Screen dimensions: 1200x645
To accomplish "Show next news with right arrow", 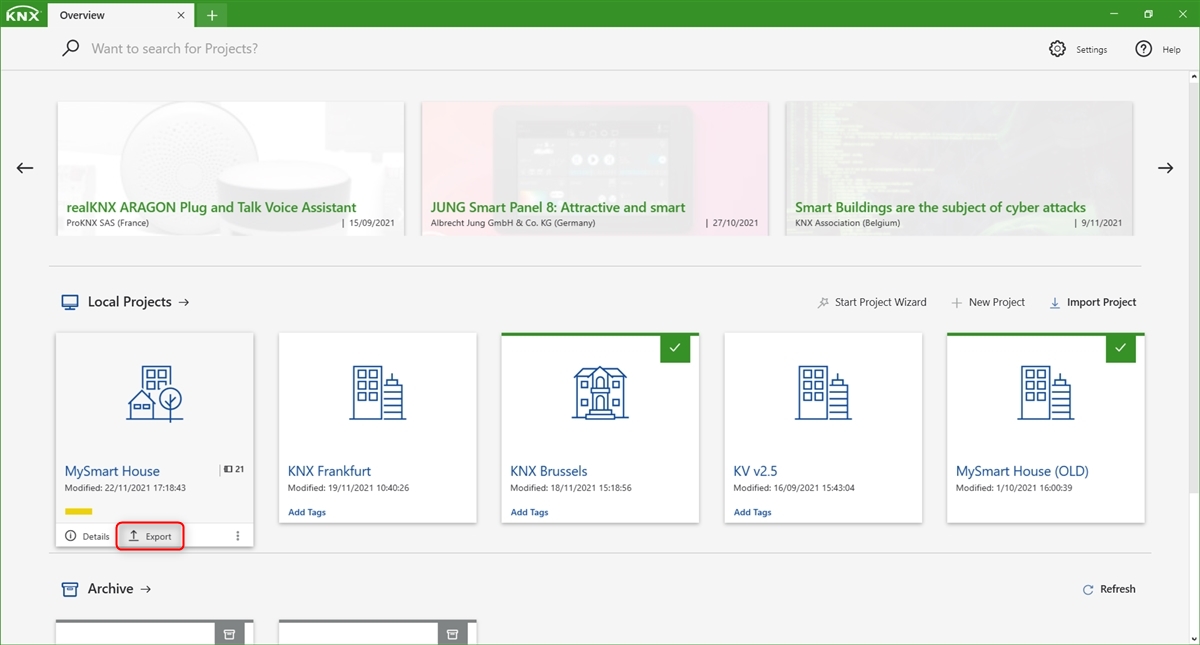I will click(1165, 168).
